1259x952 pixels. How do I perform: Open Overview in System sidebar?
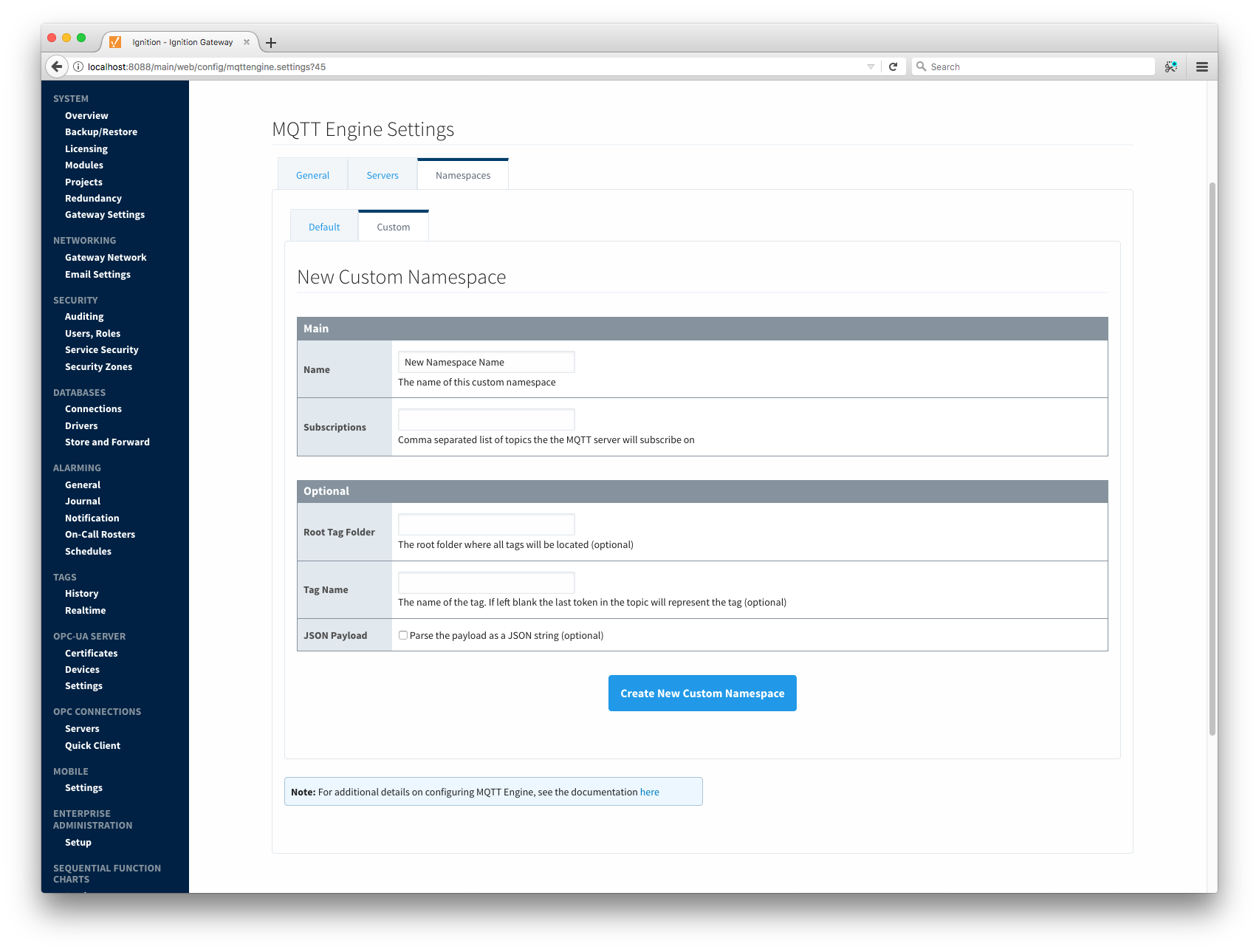pos(86,115)
